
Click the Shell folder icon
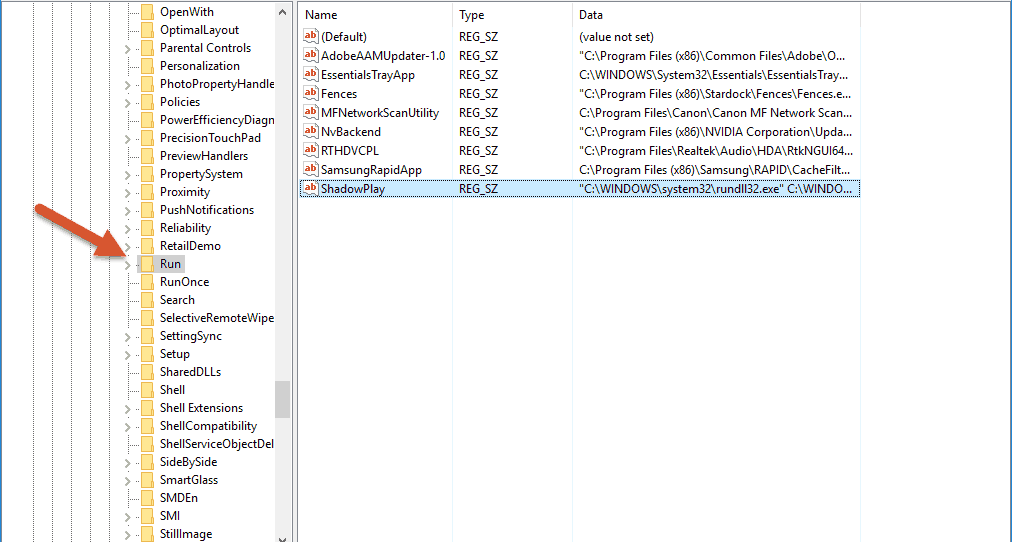click(147, 390)
